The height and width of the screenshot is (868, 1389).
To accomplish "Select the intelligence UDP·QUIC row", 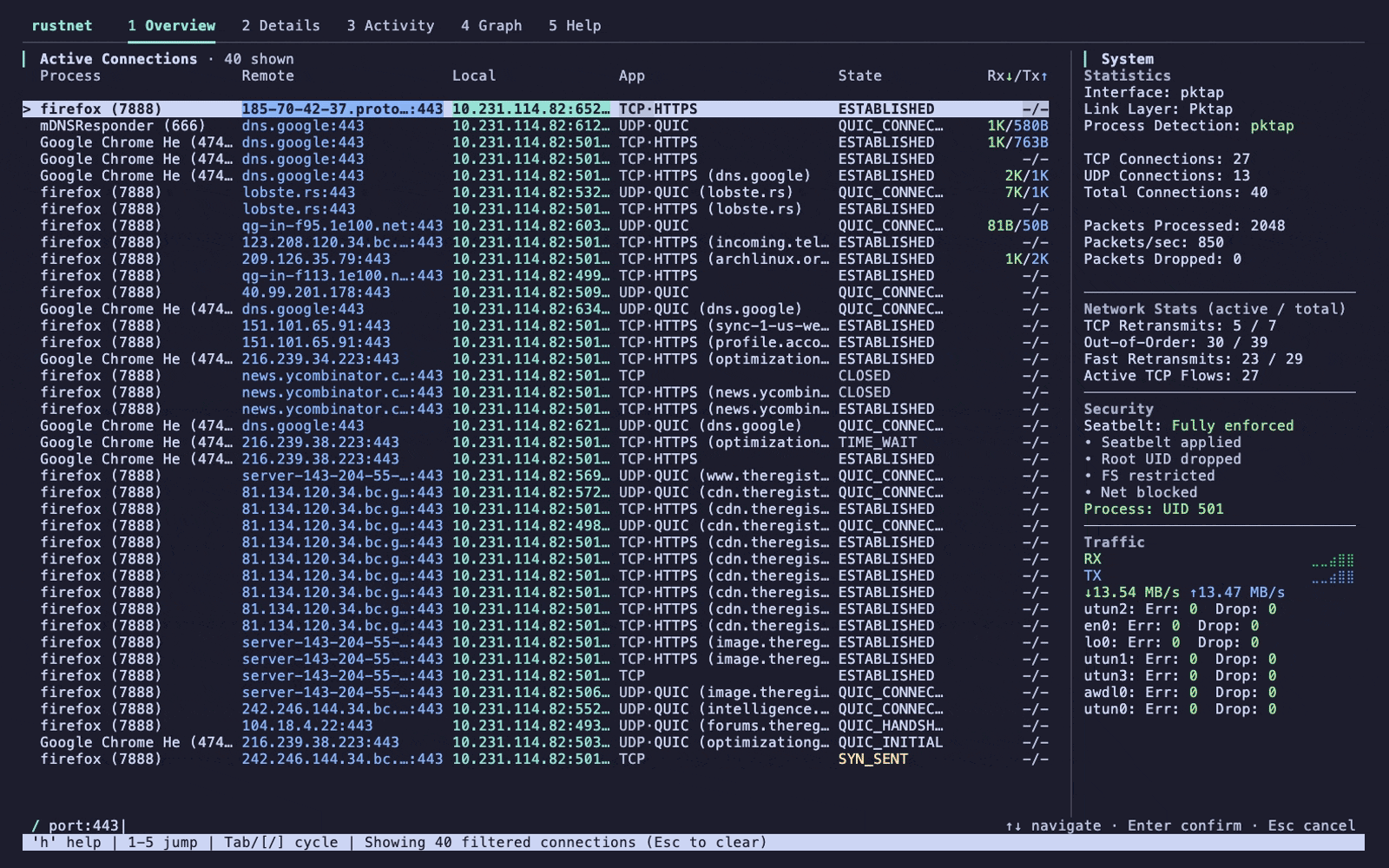I will point(536,709).
